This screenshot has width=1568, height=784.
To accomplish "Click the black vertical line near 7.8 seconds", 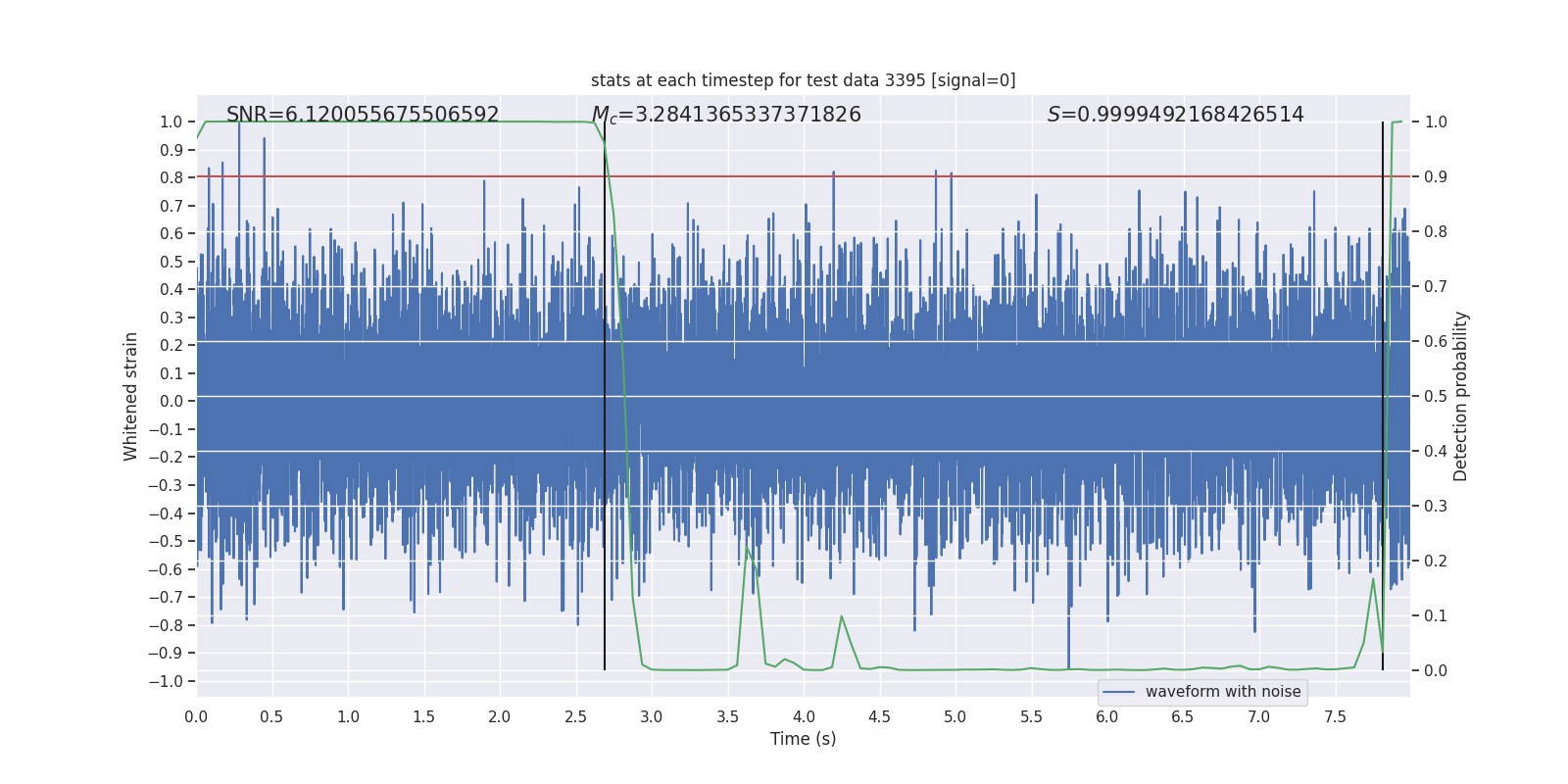I will coord(1383,396).
